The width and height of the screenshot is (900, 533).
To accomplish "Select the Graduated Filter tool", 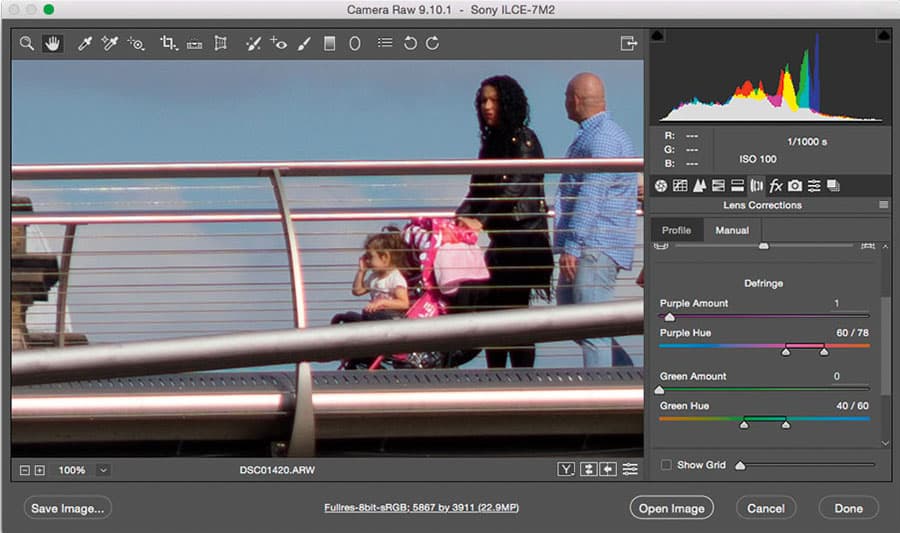I will click(x=329, y=43).
